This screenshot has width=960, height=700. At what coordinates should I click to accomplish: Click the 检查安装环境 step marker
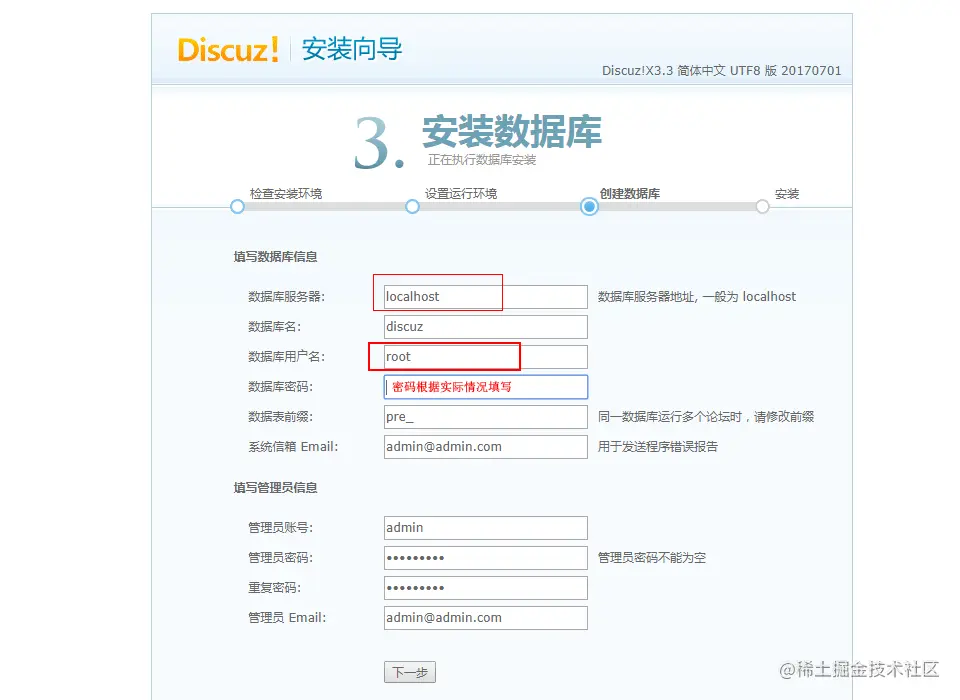(238, 206)
